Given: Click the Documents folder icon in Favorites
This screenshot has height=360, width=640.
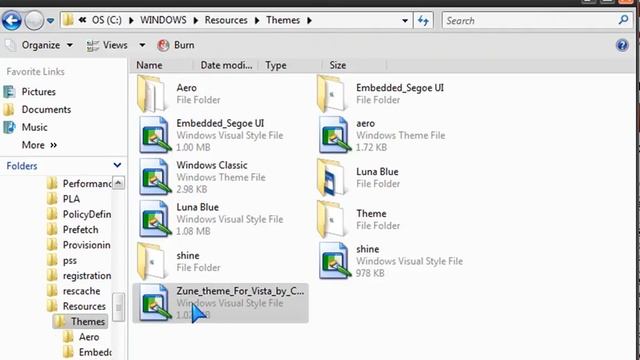Looking at the screenshot, I should [x=9, y=109].
